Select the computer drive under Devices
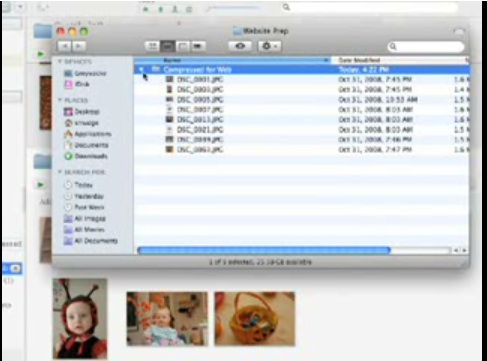487x361 pixels. tap(85, 73)
